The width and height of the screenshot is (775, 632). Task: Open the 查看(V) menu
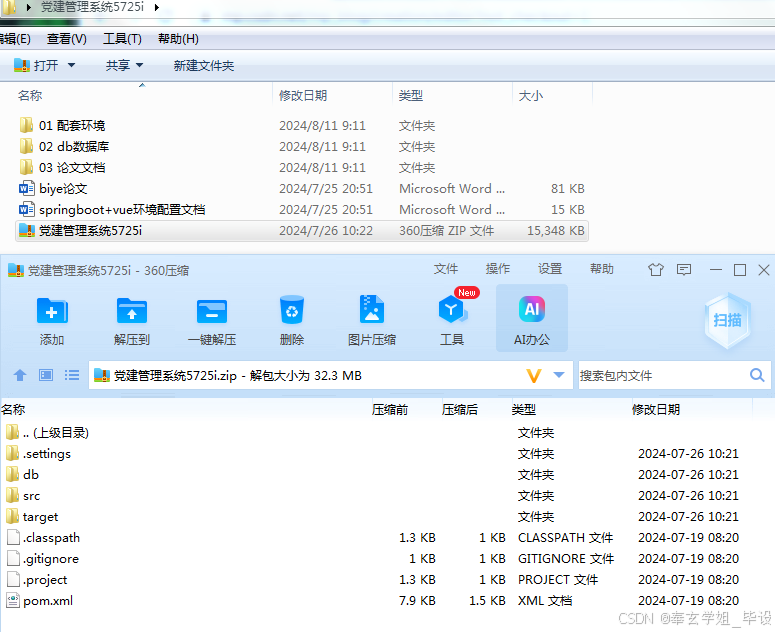pos(67,39)
